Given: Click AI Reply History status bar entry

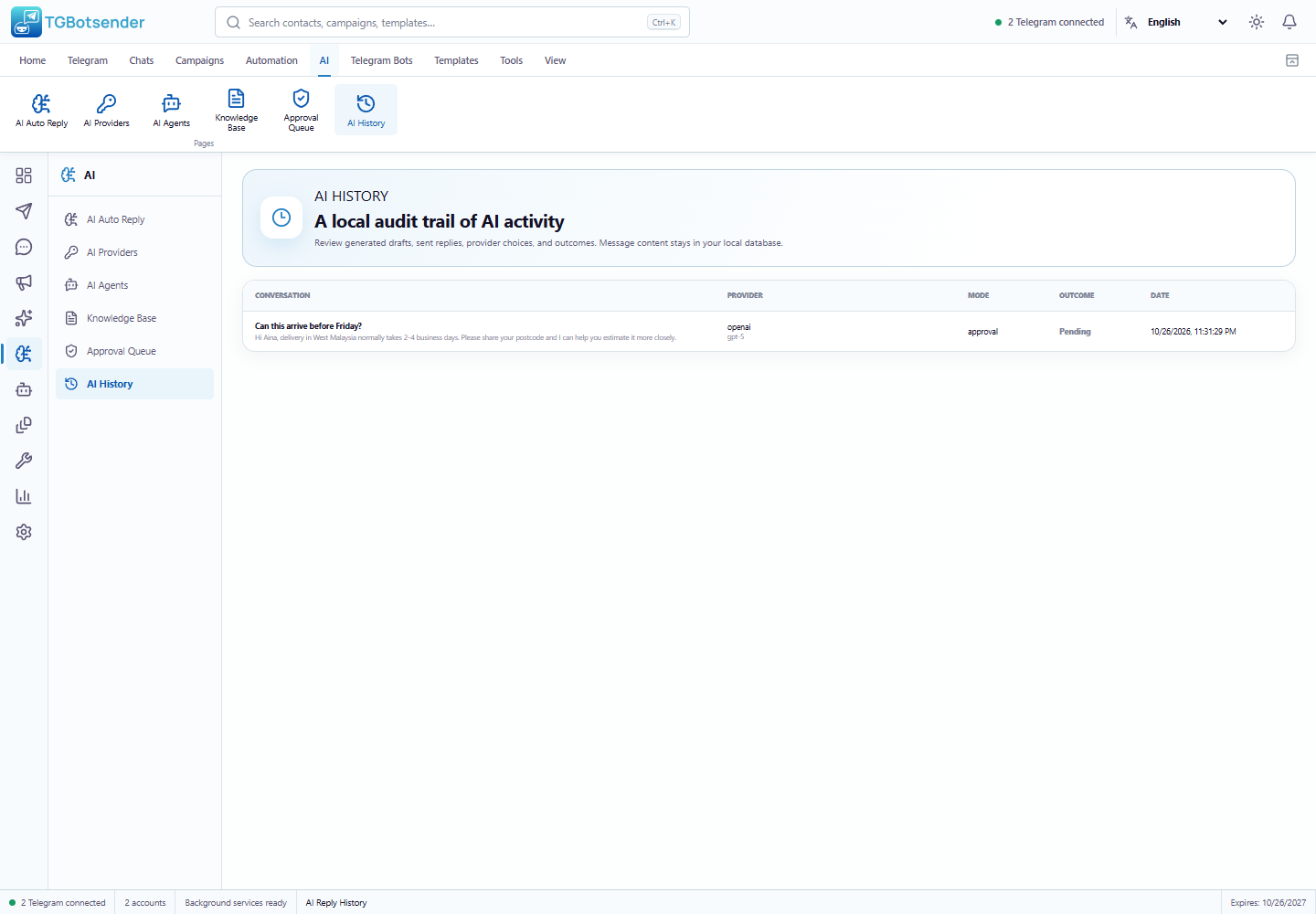Looking at the screenshot, I should [x=336, y=902].
